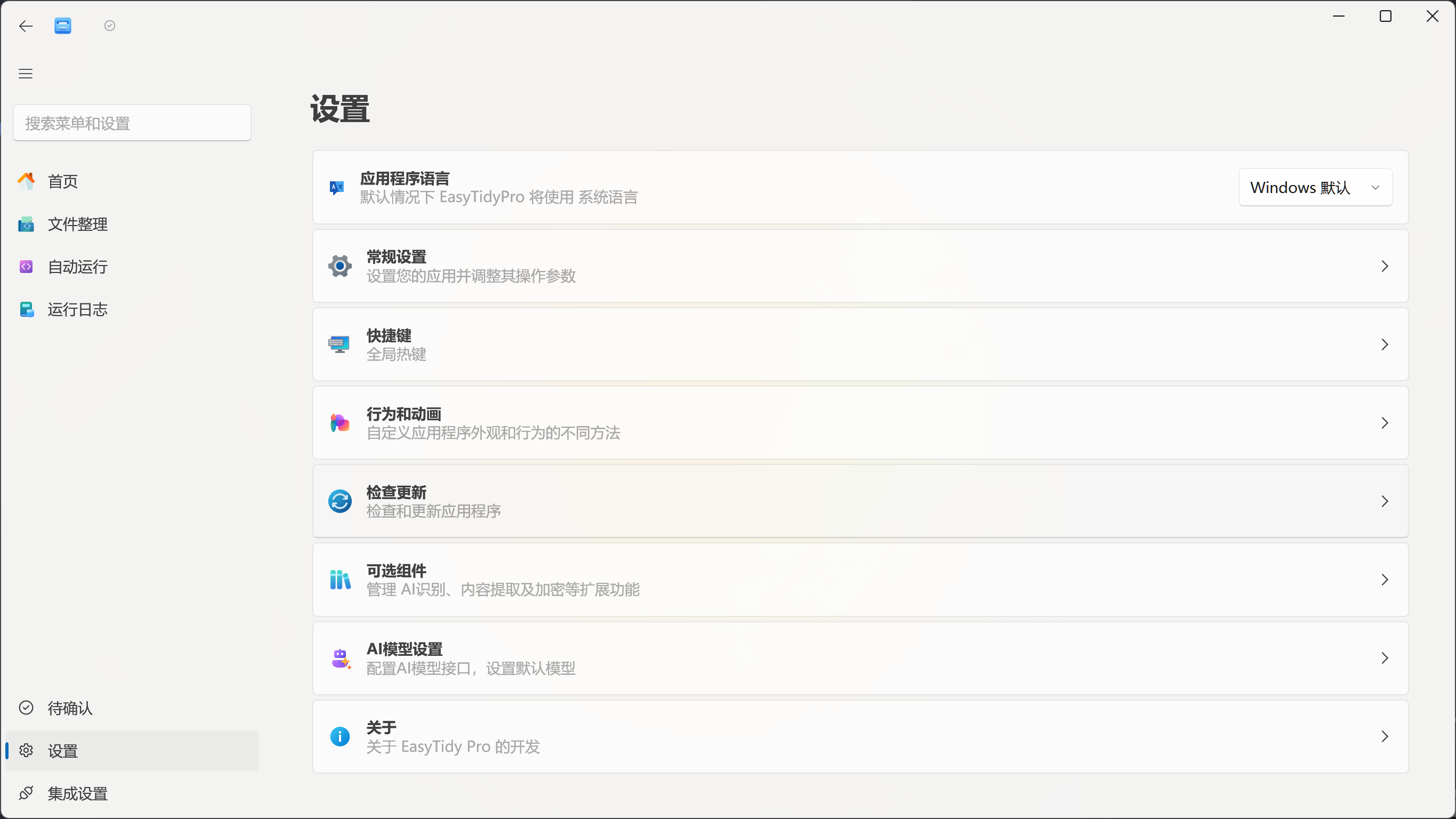Image resolution: width=1456 pixels, height=819 pixels.
Task: Close the EasyTidyPro window
Action: [1432, 17]
